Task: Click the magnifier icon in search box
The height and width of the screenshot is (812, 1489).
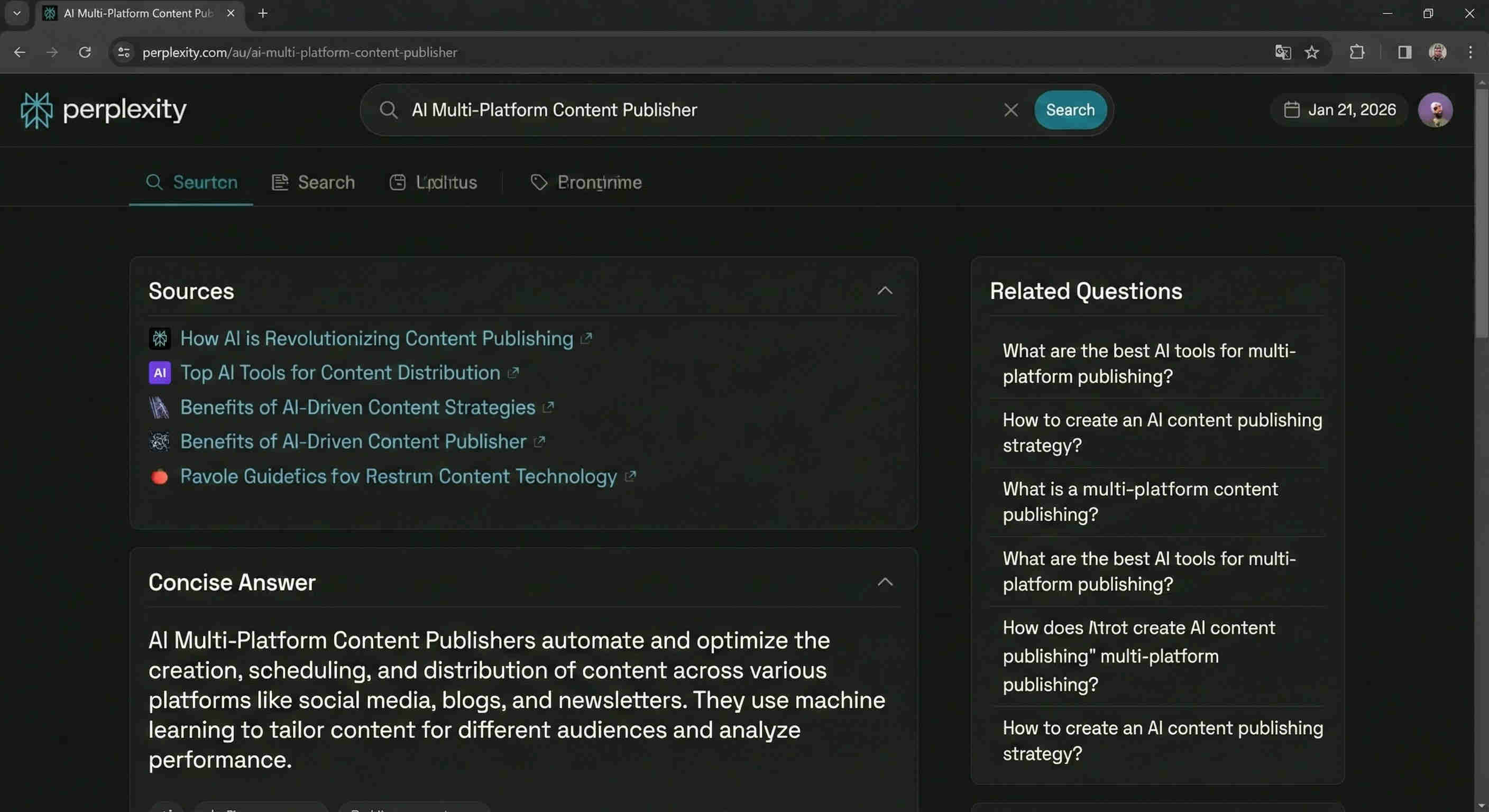Action: (x=389, y=110)
